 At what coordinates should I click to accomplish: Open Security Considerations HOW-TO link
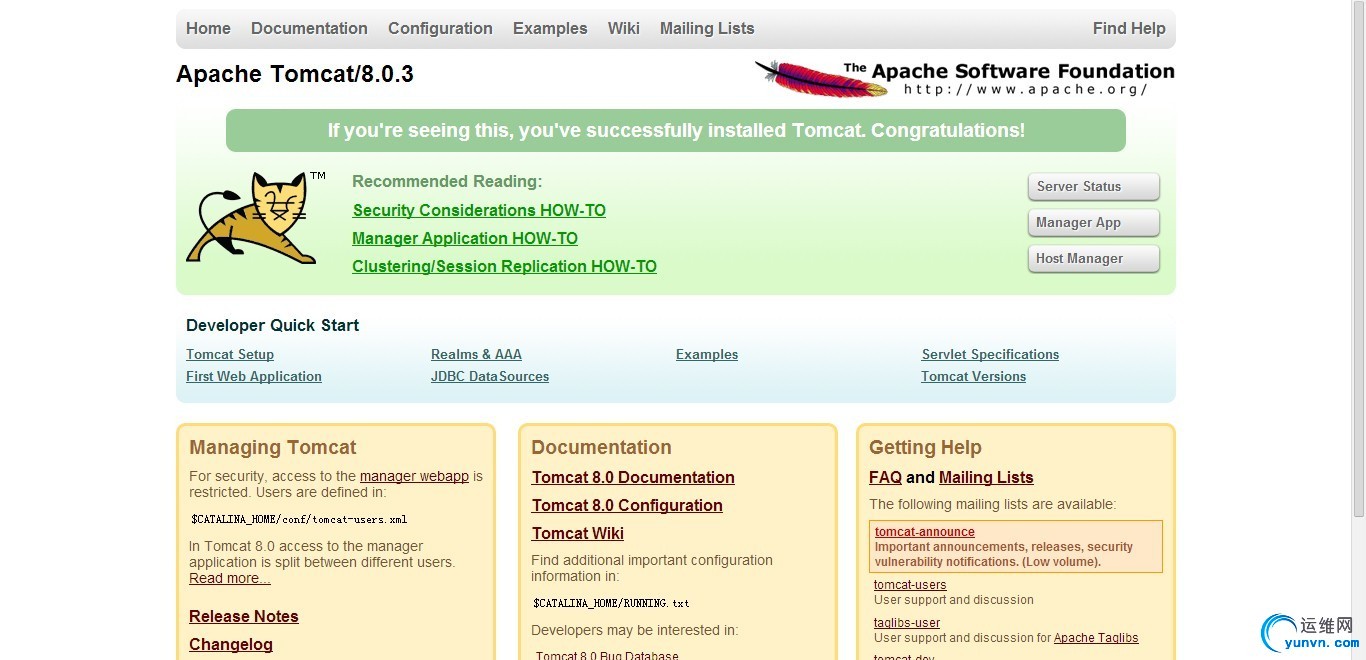tap(479, 210)
